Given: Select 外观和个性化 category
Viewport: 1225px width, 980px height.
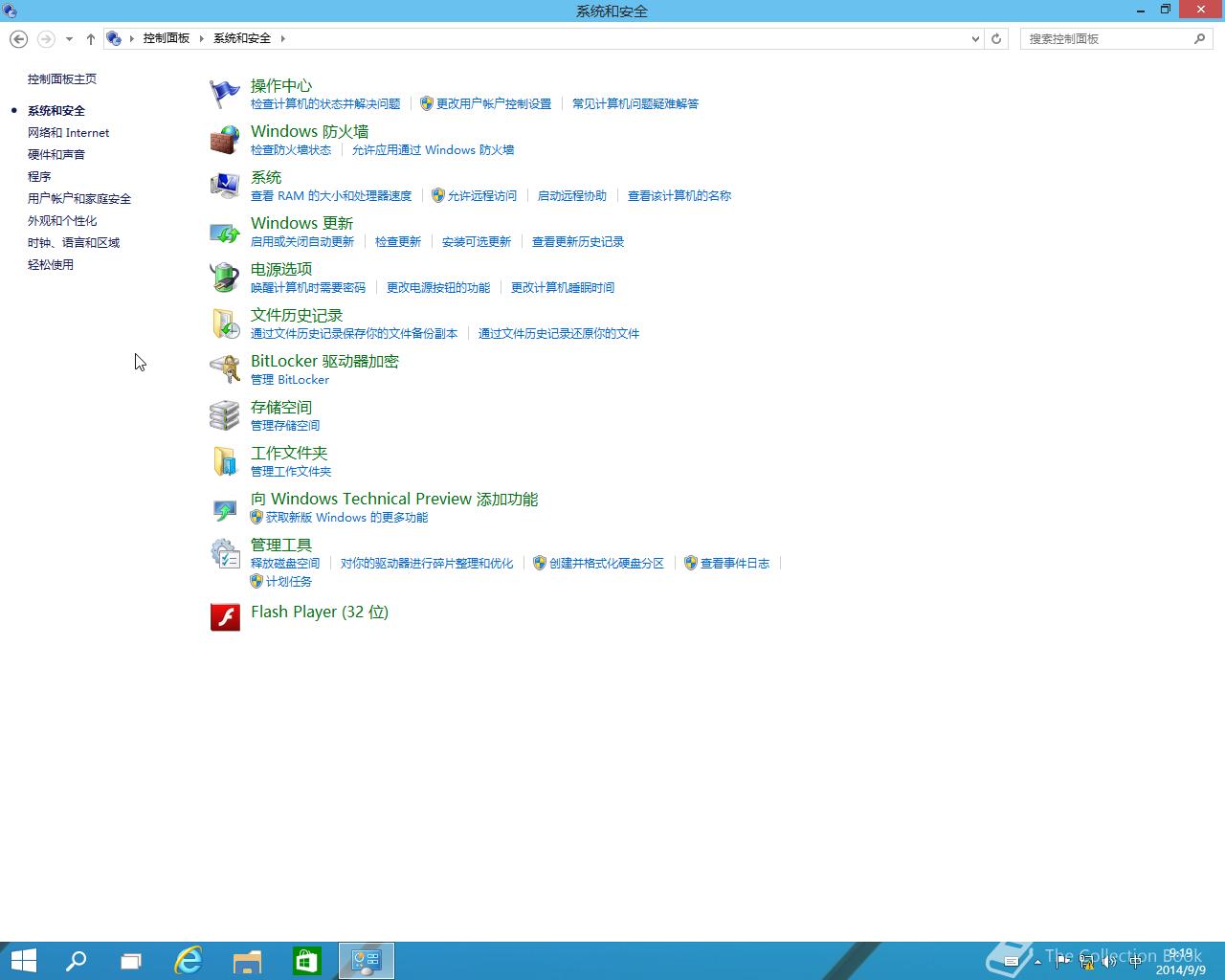Looking at the screenshot, I should (62, 220).
